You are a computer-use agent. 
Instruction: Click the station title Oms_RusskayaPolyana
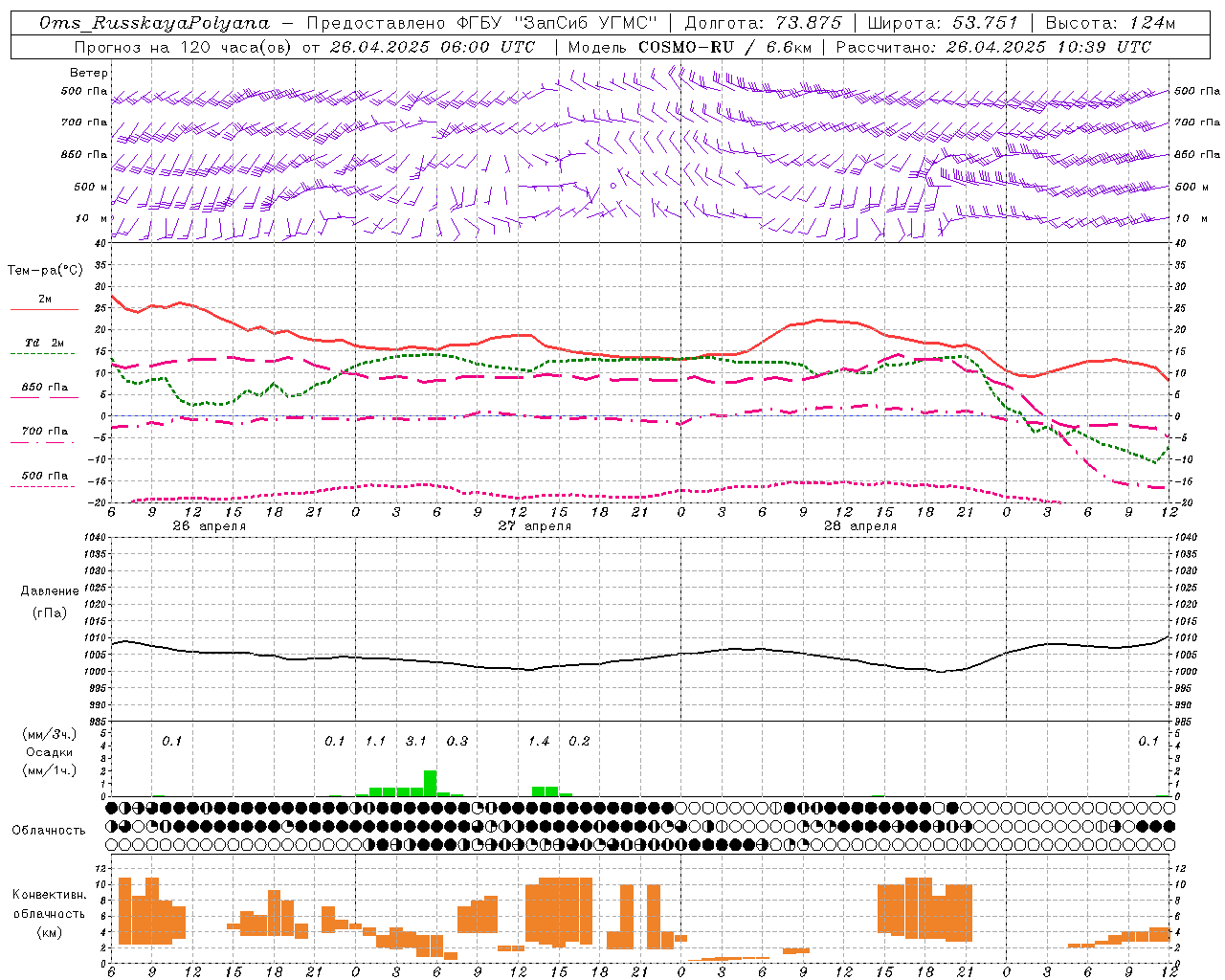click(155, 23)
